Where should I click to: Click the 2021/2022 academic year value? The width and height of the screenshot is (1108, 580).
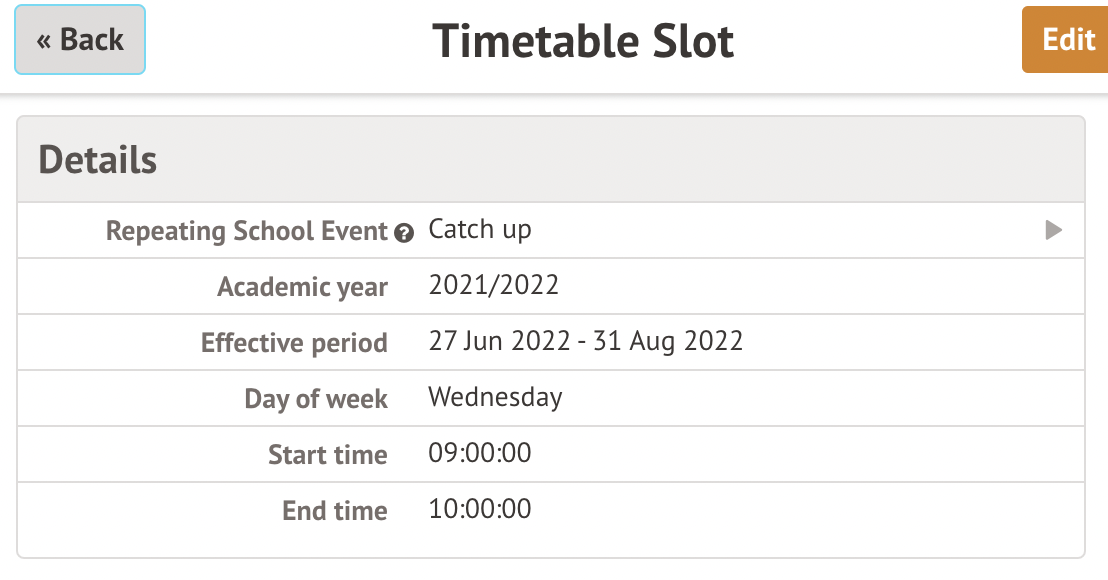point(493,285)
